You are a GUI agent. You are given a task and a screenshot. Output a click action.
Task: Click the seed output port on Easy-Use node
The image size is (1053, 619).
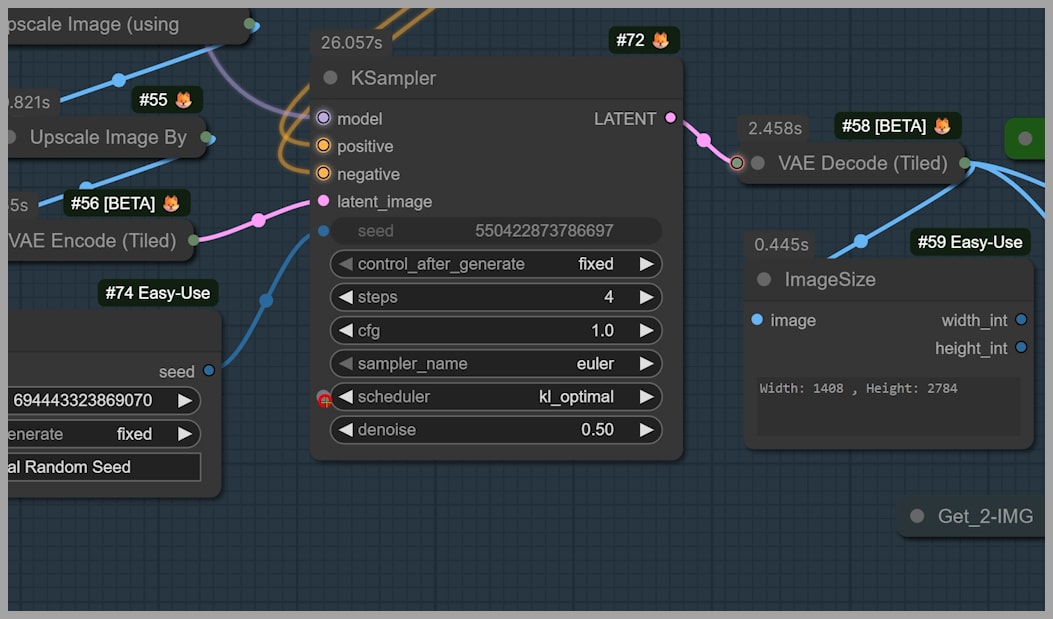click(208, 371)
